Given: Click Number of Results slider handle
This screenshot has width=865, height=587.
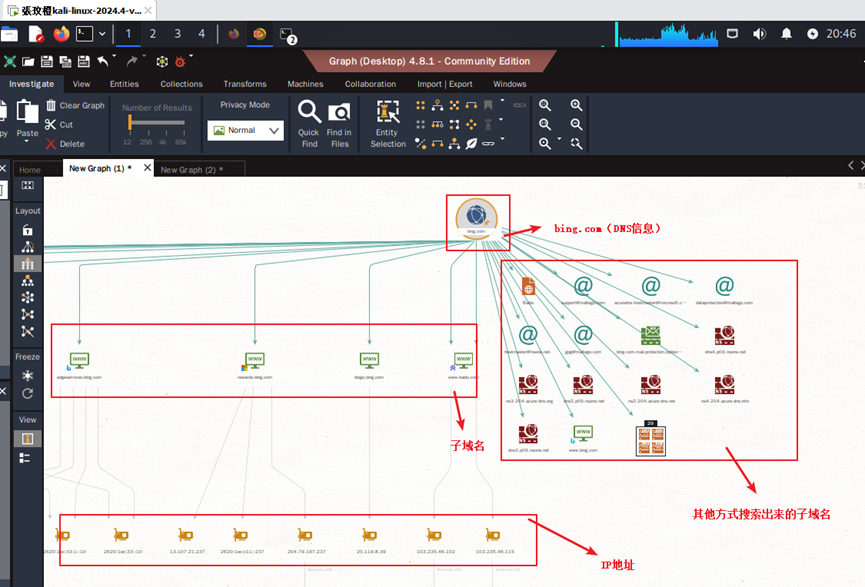Looking at the screenshot, I should coord(130,122).
